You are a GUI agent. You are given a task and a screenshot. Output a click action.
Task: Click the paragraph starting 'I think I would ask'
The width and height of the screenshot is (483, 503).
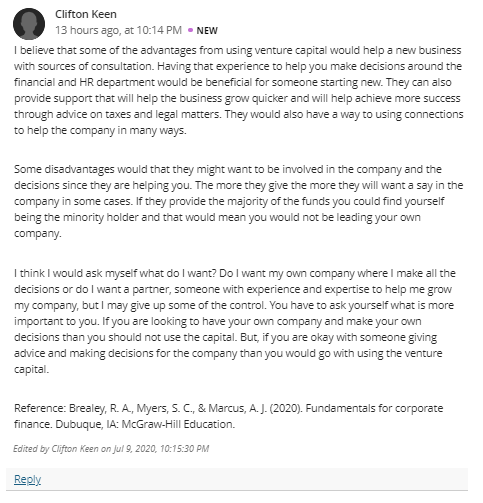[235, 321]
